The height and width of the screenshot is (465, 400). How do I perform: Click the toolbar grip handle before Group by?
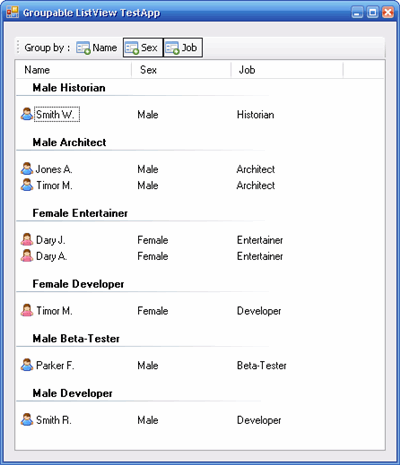[x=18, y=48]
